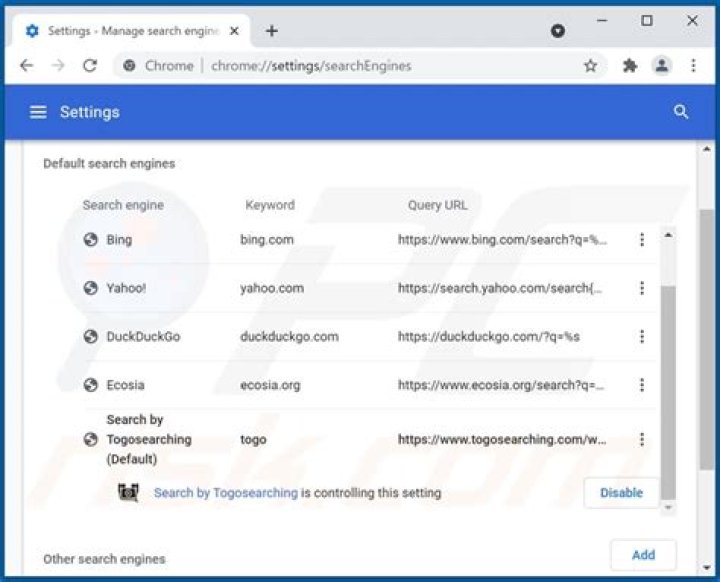The image size is (720, 582).
Task: Open more actions for Togosearching
Action: [642, 440]
